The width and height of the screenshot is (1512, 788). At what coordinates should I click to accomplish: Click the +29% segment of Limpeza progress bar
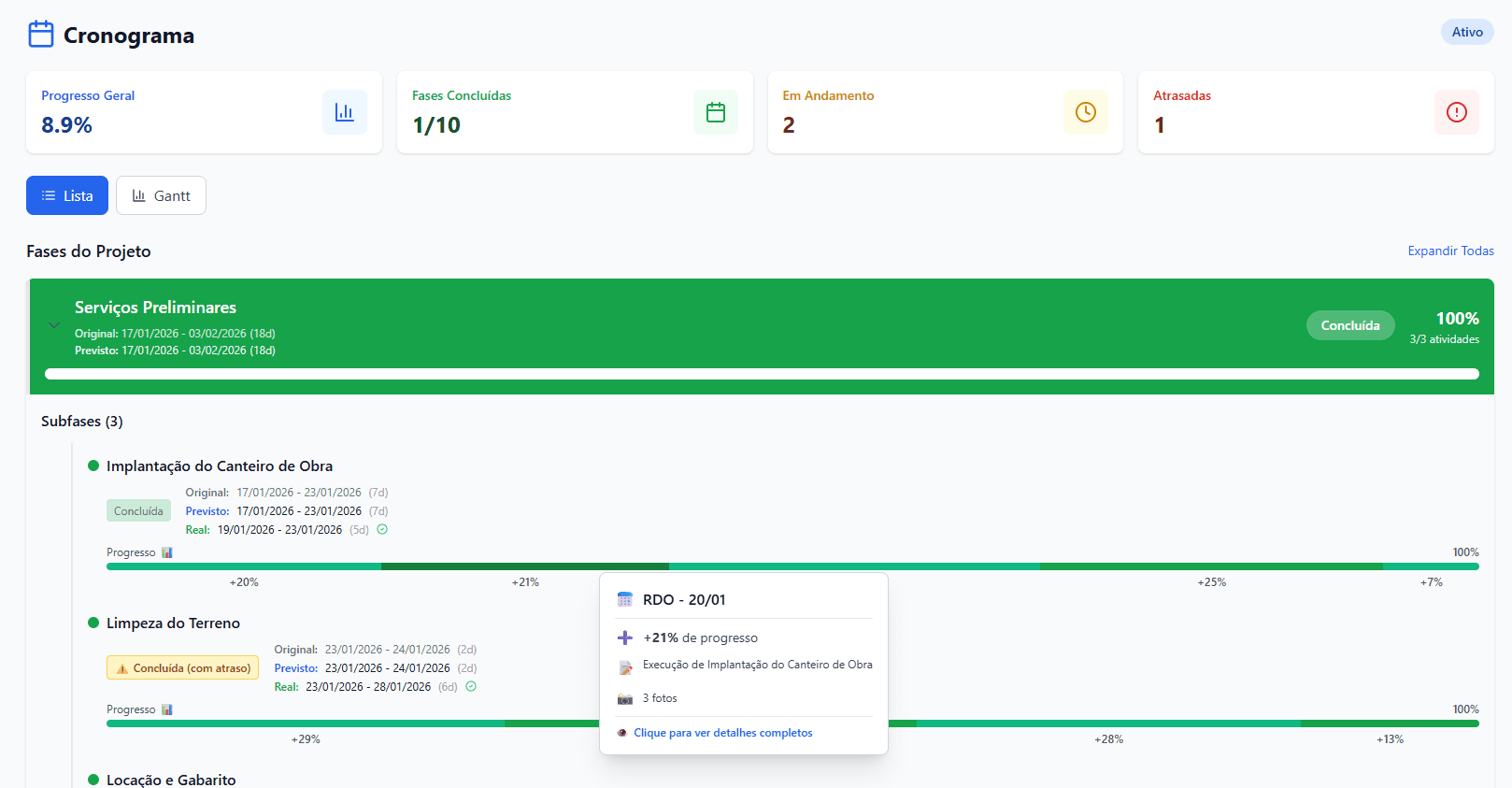pyautogui.click(x=306, y=724)
